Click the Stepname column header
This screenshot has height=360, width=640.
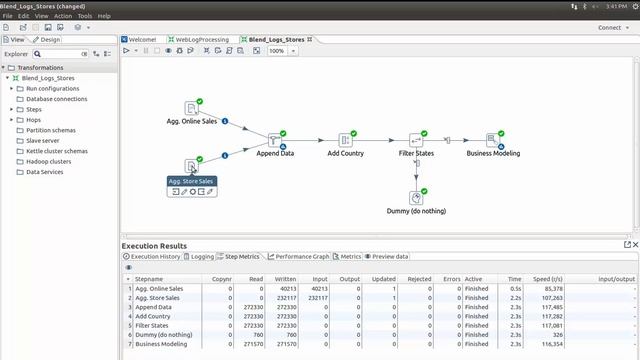pos(167,279)
